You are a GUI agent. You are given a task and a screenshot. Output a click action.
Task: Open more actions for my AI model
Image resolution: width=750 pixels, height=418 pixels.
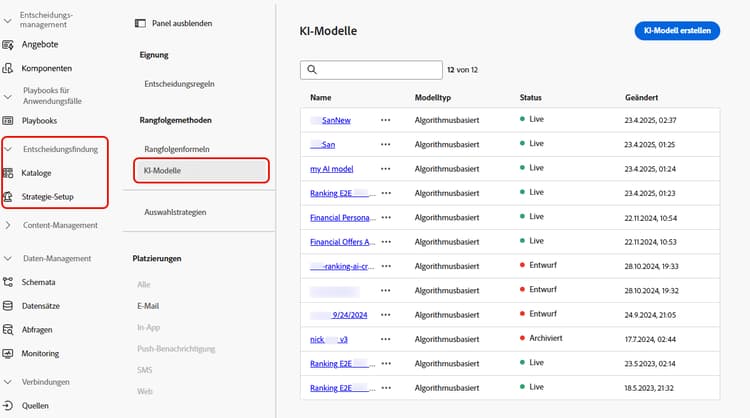click(x=386, y=168)
